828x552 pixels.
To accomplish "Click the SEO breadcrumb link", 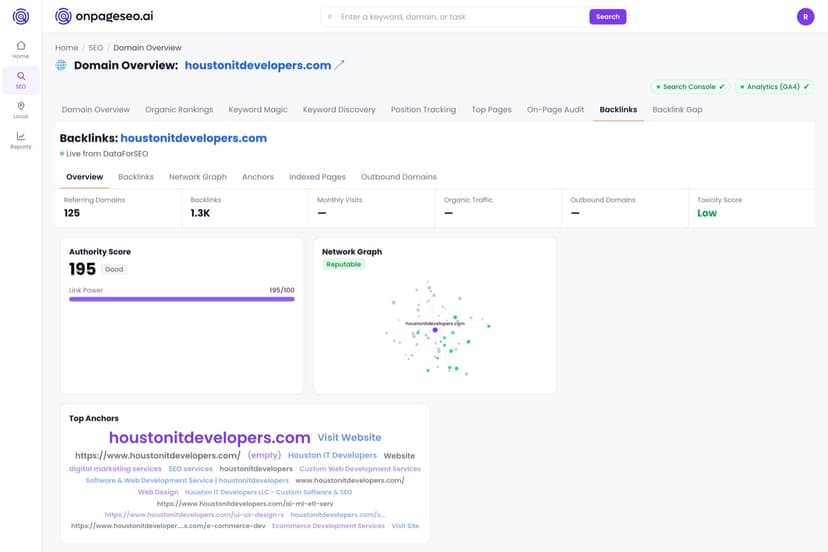I will pyautogui.click(x=96, y=48).
